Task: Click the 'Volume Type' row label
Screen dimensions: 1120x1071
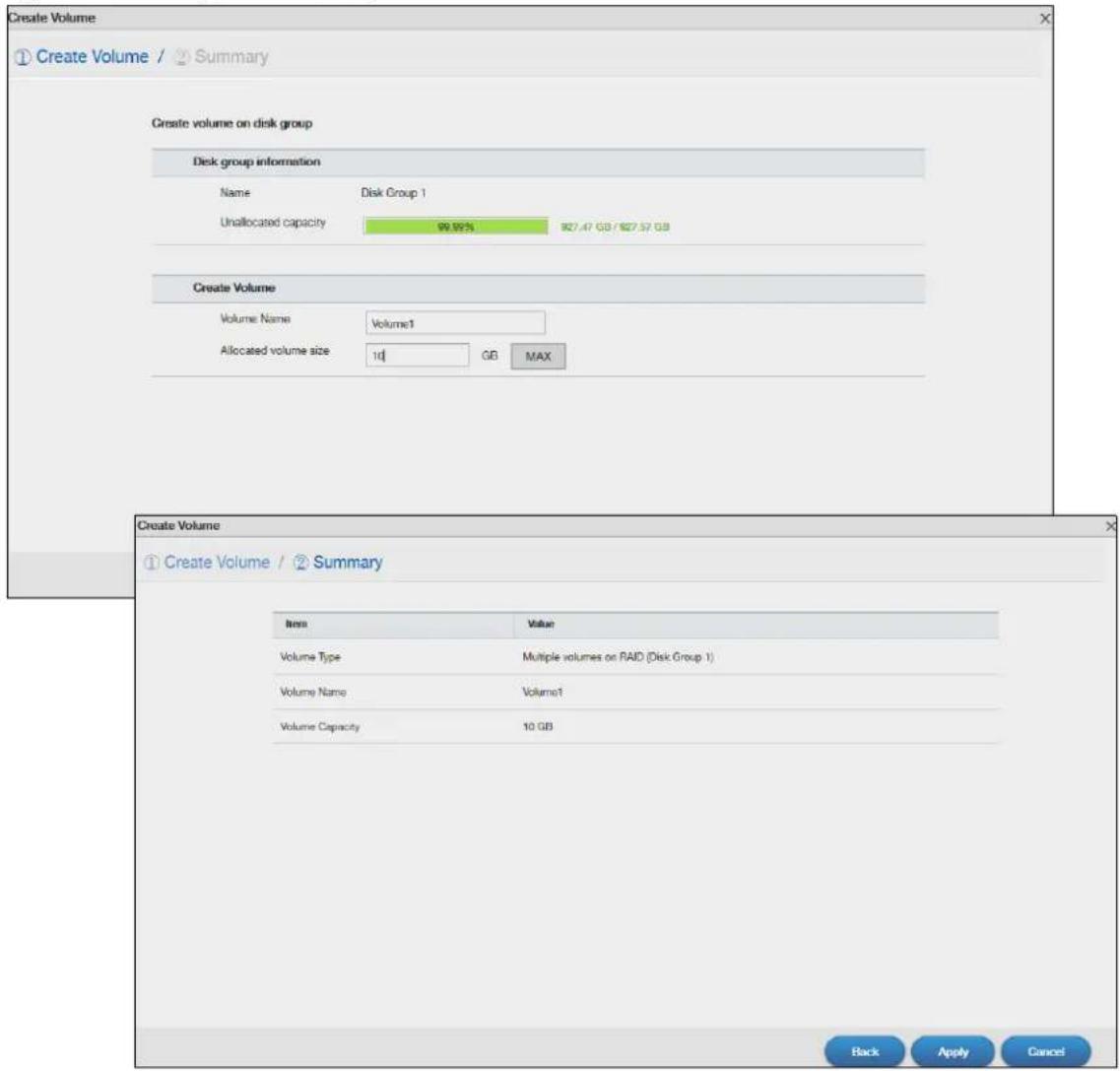Action: coord(310,656)
